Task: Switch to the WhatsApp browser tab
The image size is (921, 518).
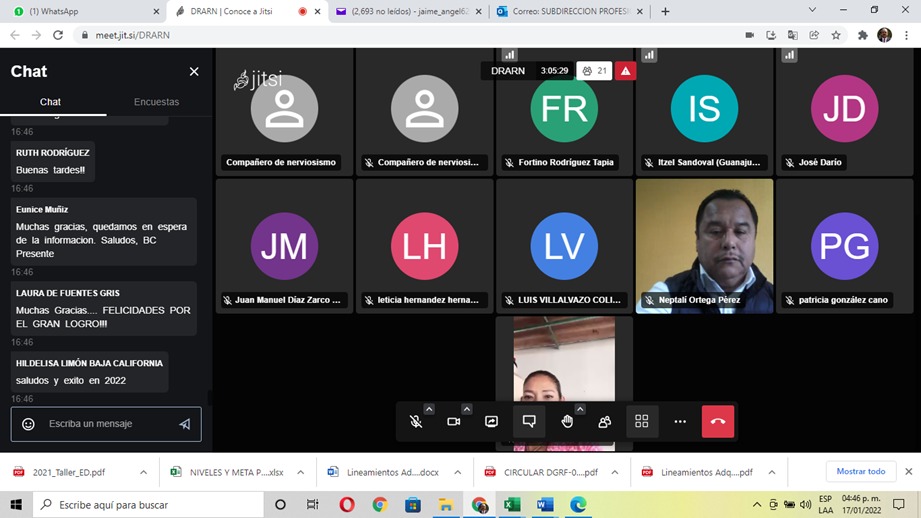Action: 82,11
